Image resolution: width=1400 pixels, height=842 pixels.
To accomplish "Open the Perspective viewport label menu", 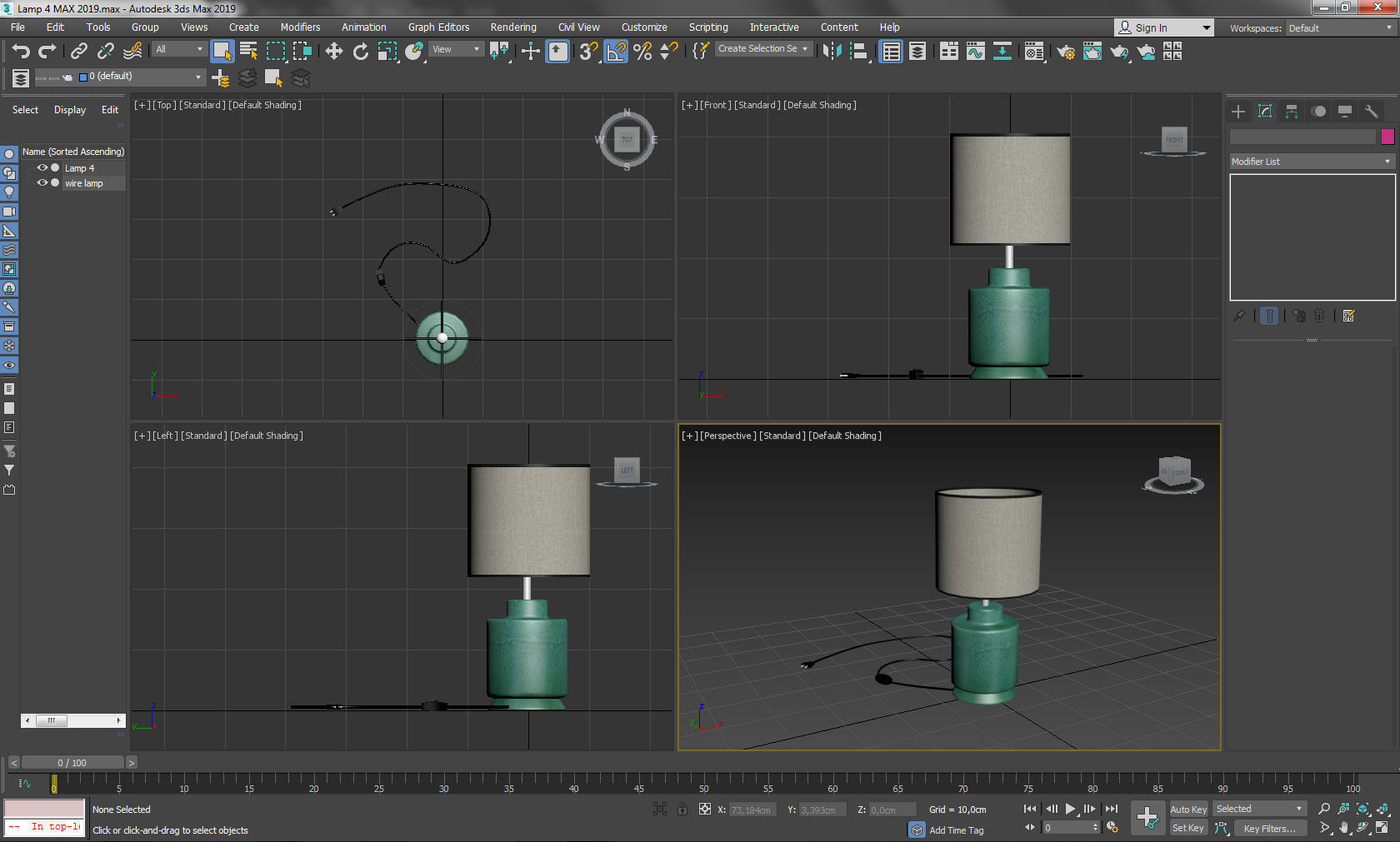I will [x=727, y=436].
